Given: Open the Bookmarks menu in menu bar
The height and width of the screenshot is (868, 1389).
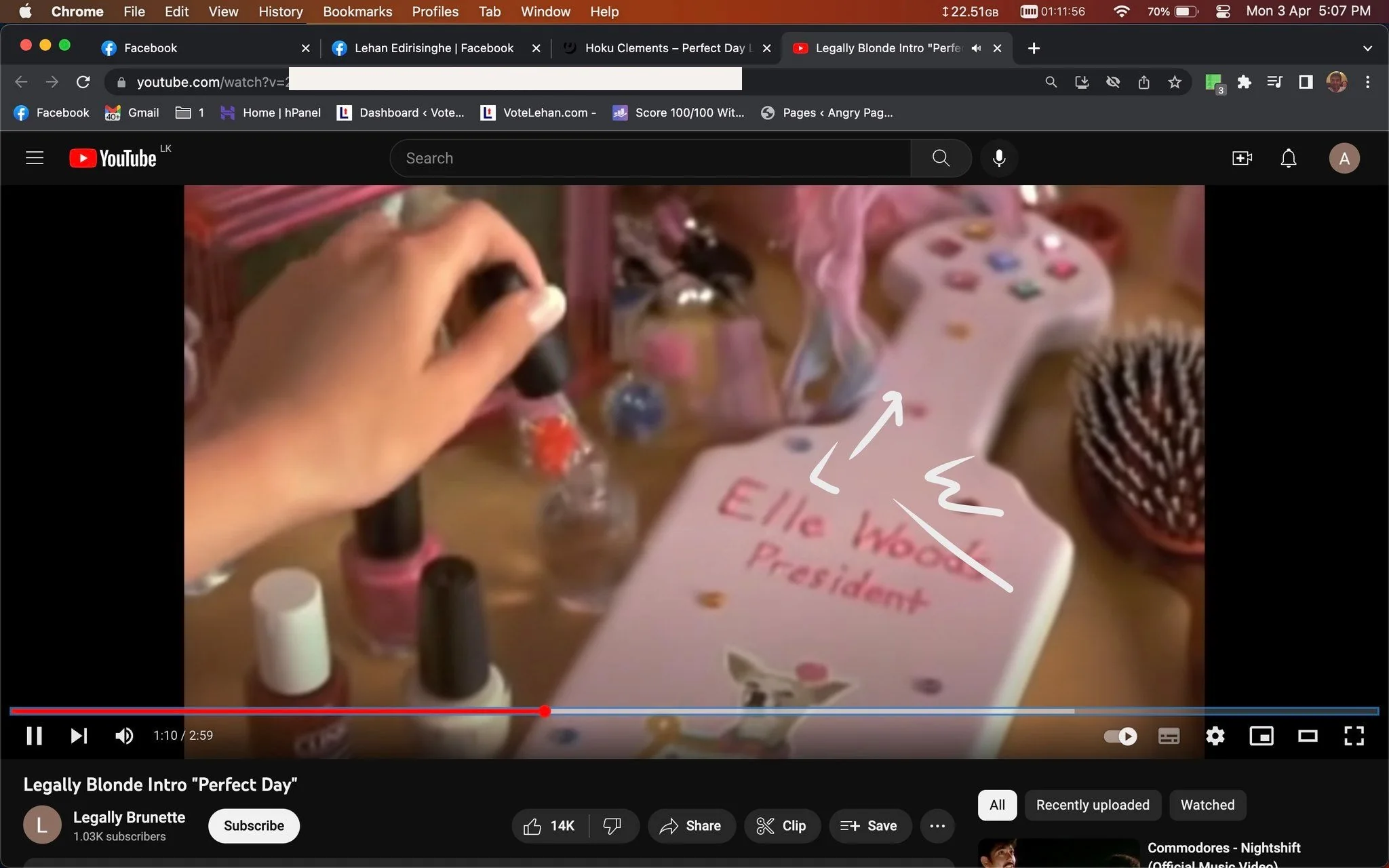Looking at the screenshot, I should pos(357,12).
